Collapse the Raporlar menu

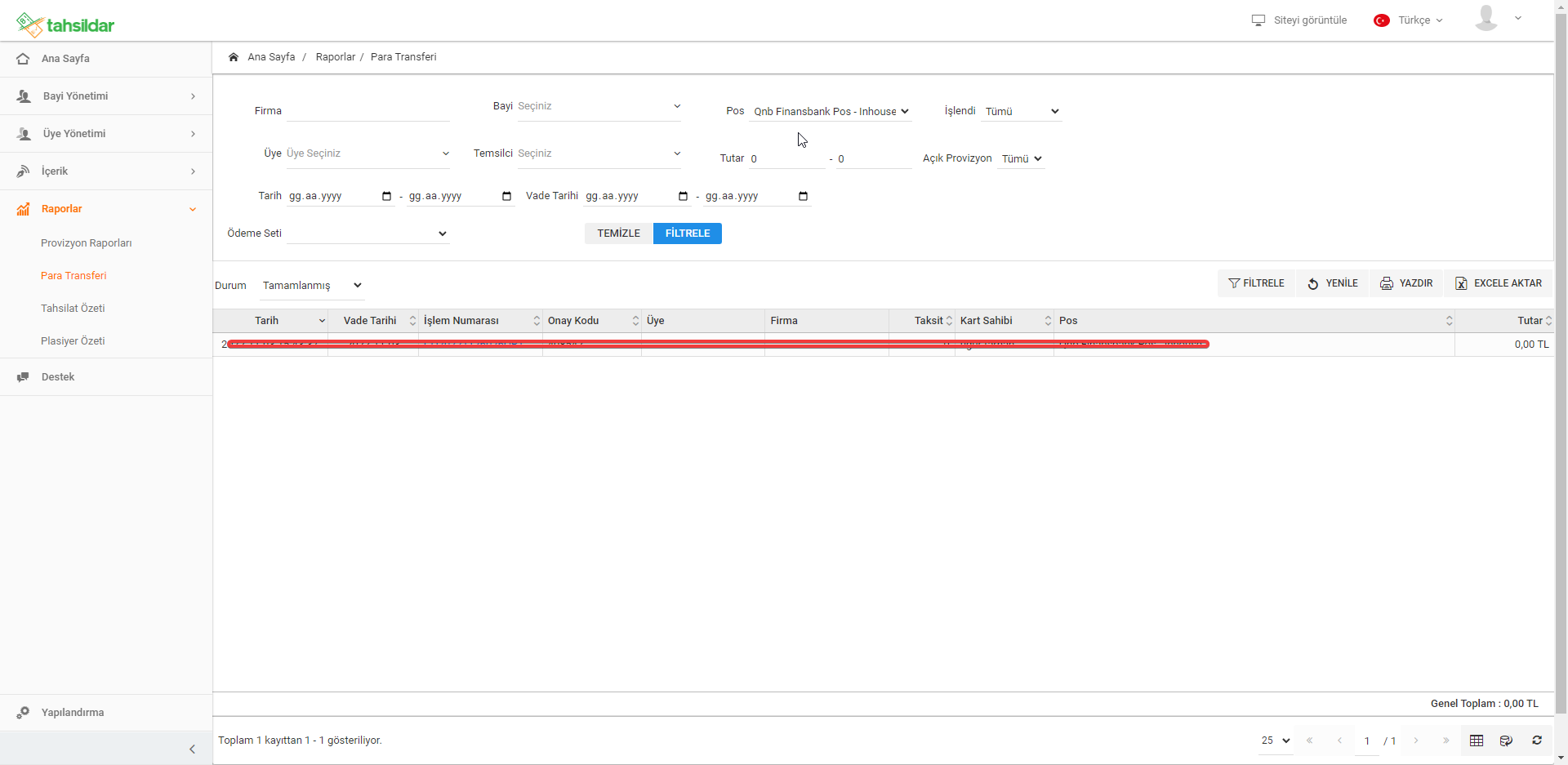click(x=106, y=209)
